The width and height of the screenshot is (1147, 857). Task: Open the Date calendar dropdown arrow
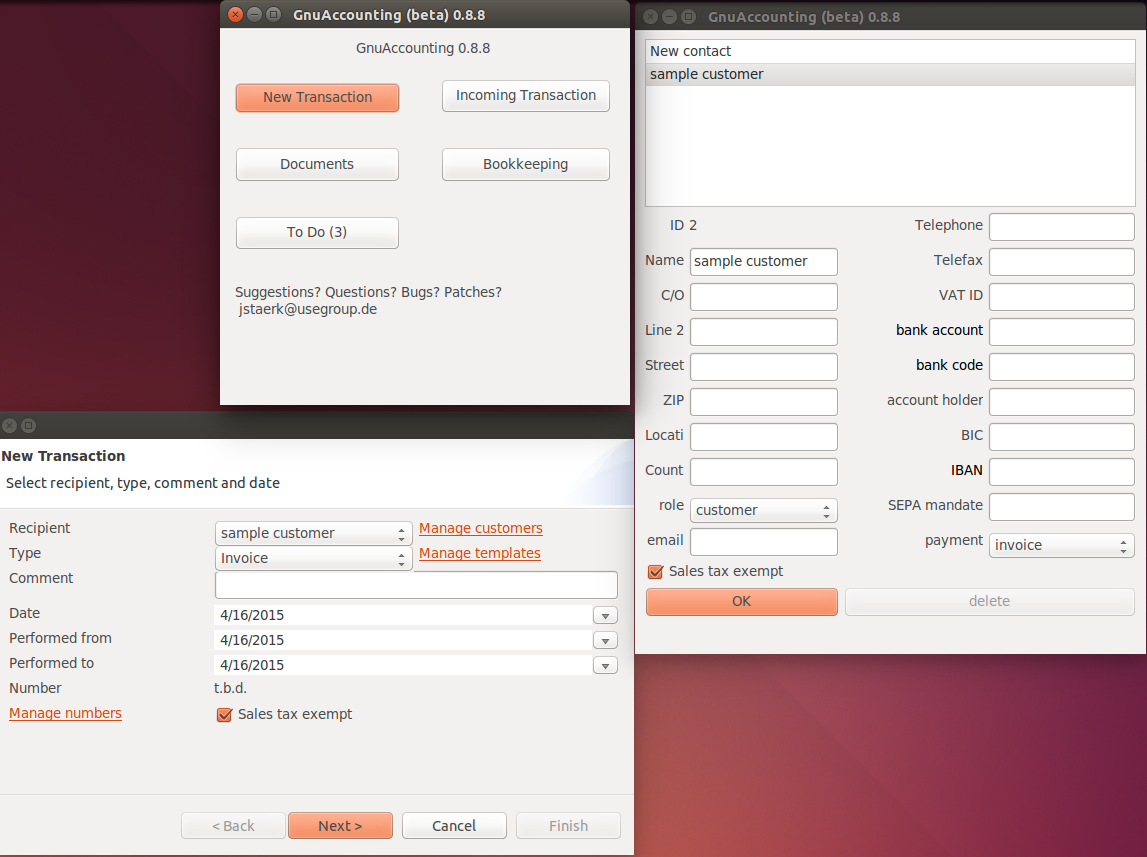605,616
